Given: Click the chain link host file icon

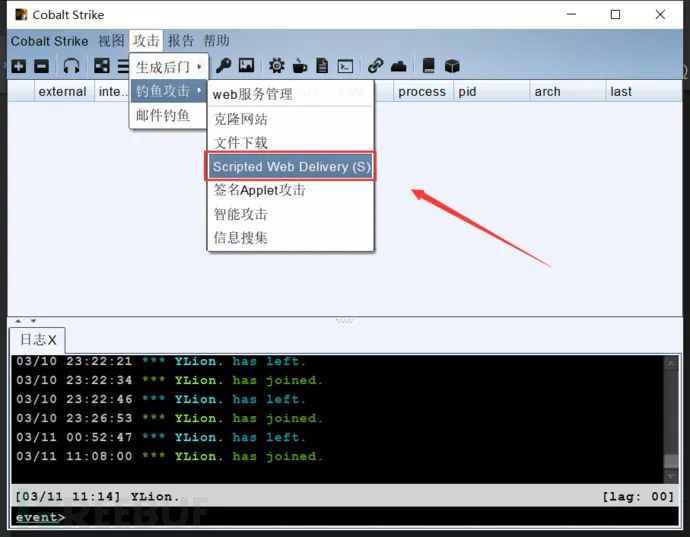Looking at the screenshot, I should (x=375, y=66).
